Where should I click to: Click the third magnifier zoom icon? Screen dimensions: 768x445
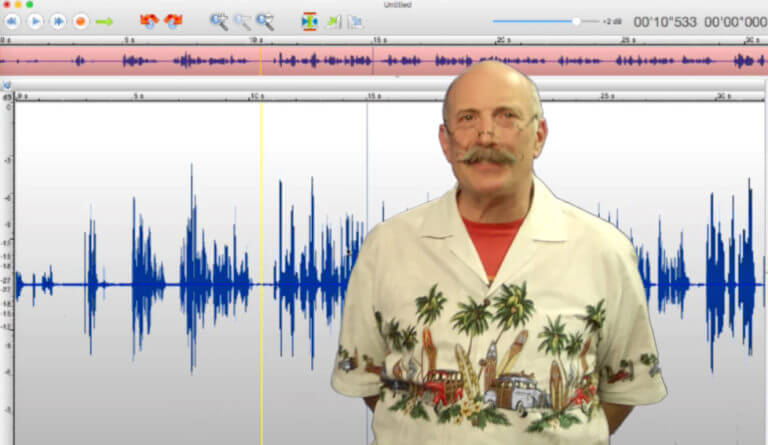[265, 22]
